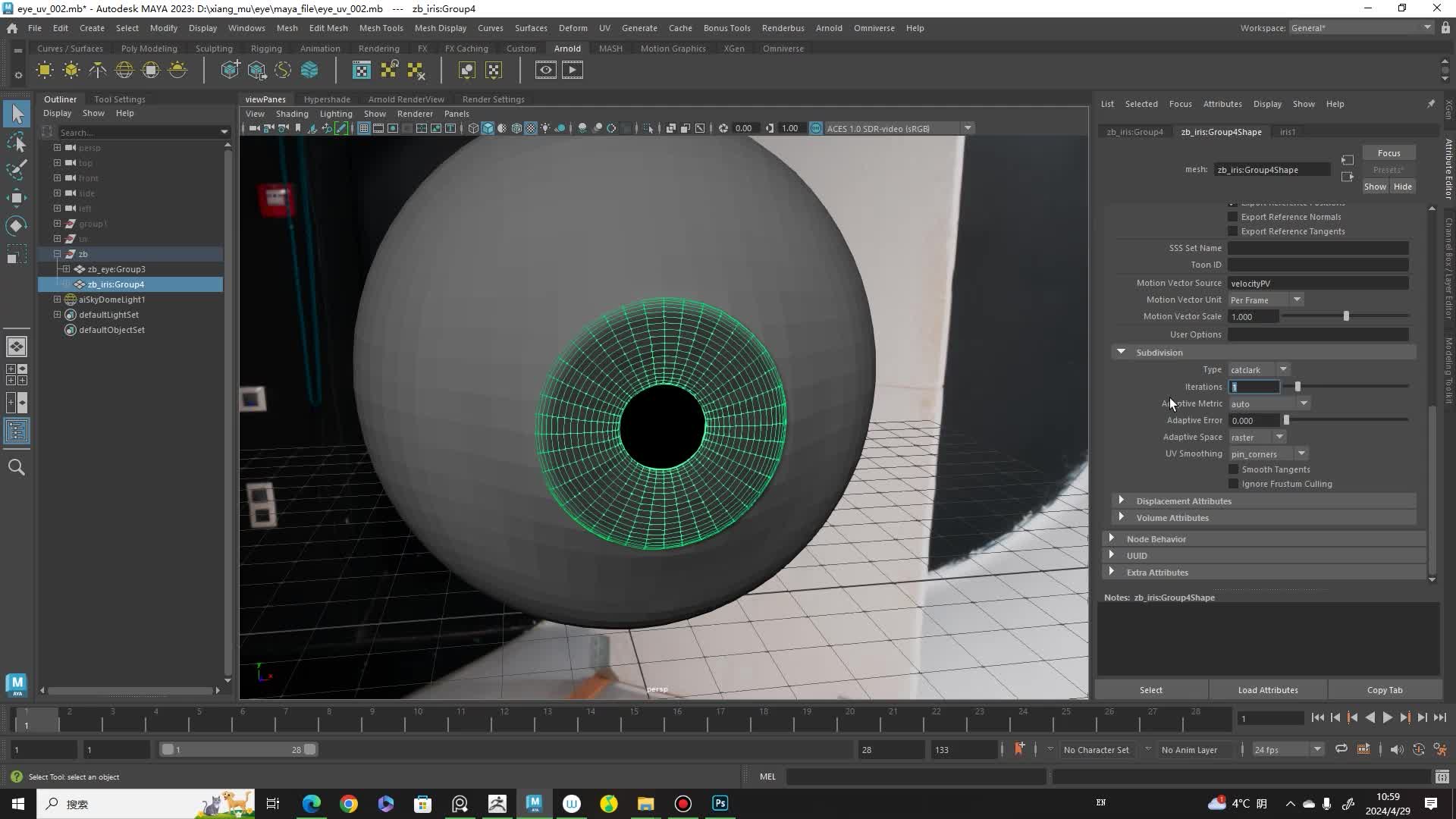
Task: Click the Arnold render play icon on the shelf
Action: point(573,71)
